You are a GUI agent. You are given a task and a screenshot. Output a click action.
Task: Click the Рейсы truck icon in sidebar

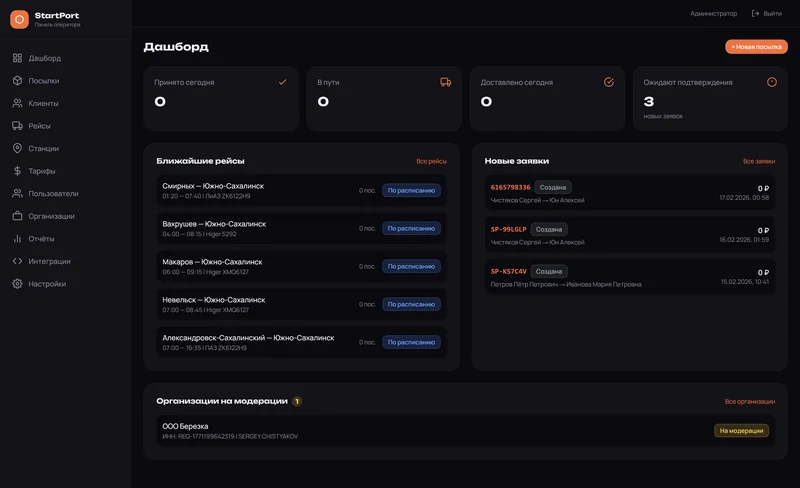[x=17, y=126]
